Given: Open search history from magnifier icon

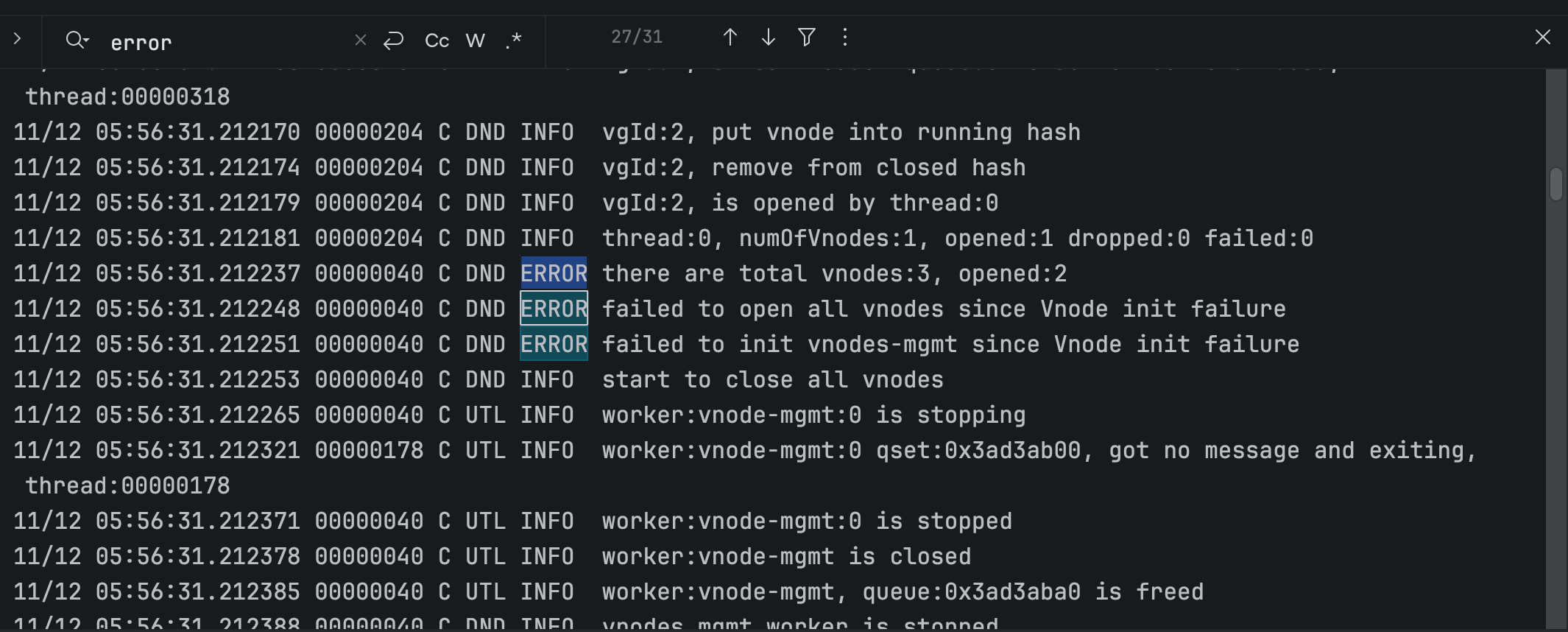Looking at the screenshot, I should click(77, 40).
